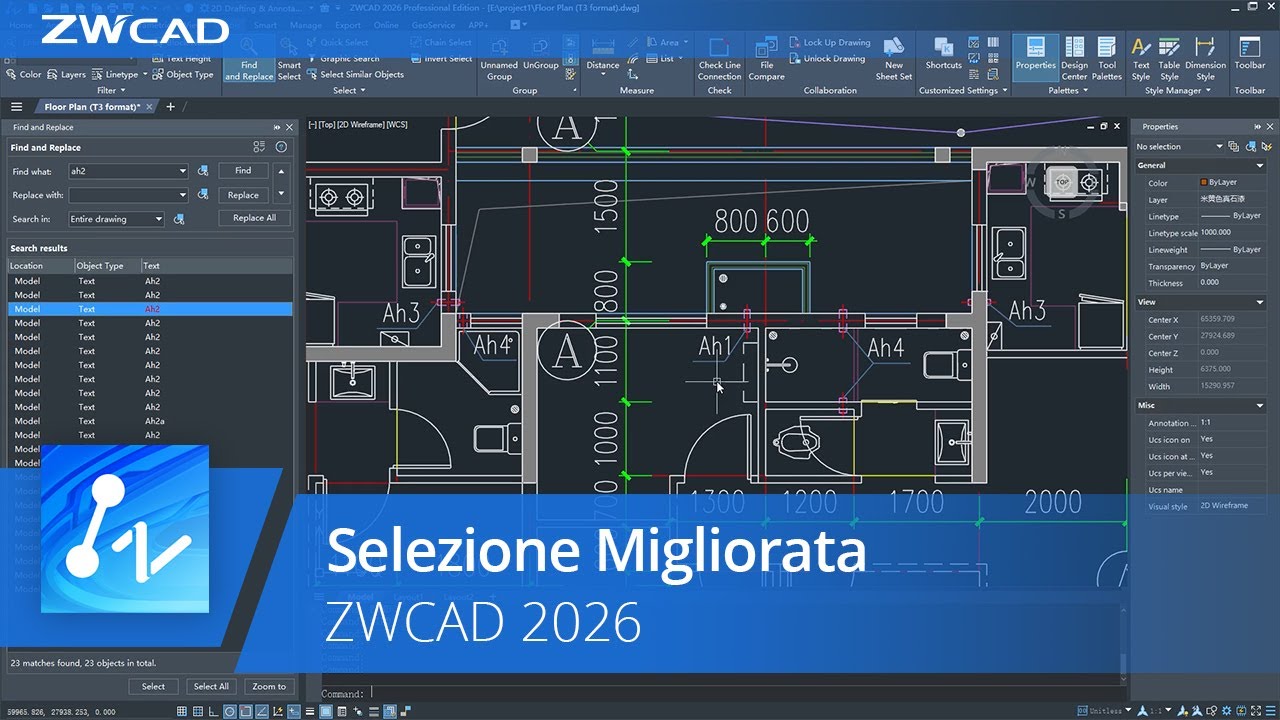Open Table Style manager
Screen dimensions: 1280x720
click(x=1169, y=59)
